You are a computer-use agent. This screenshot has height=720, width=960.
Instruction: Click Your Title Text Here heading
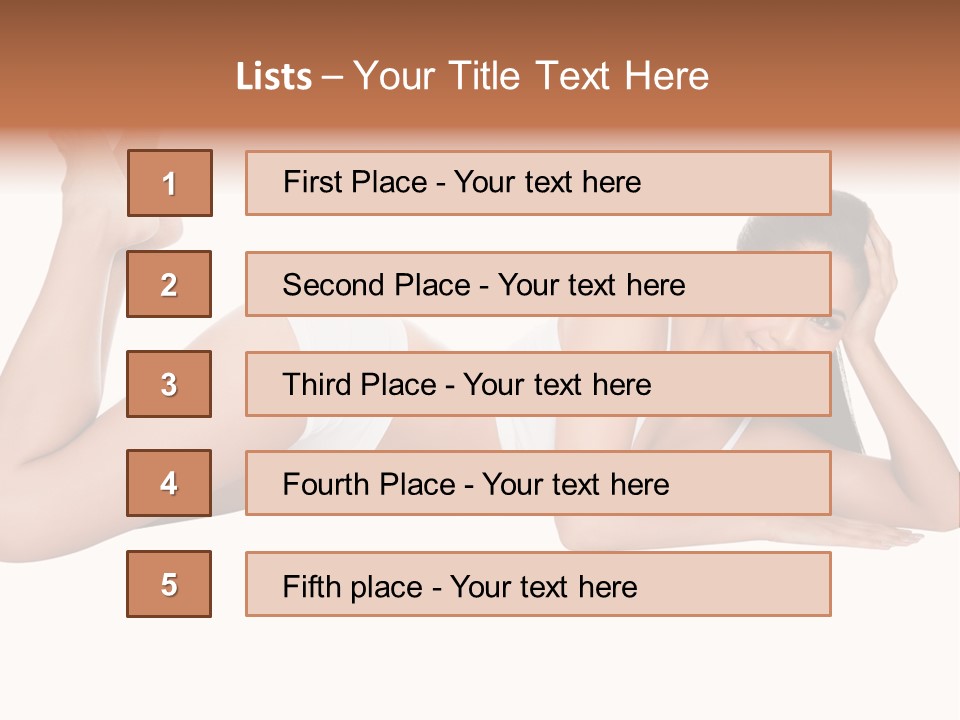[531, 76]
